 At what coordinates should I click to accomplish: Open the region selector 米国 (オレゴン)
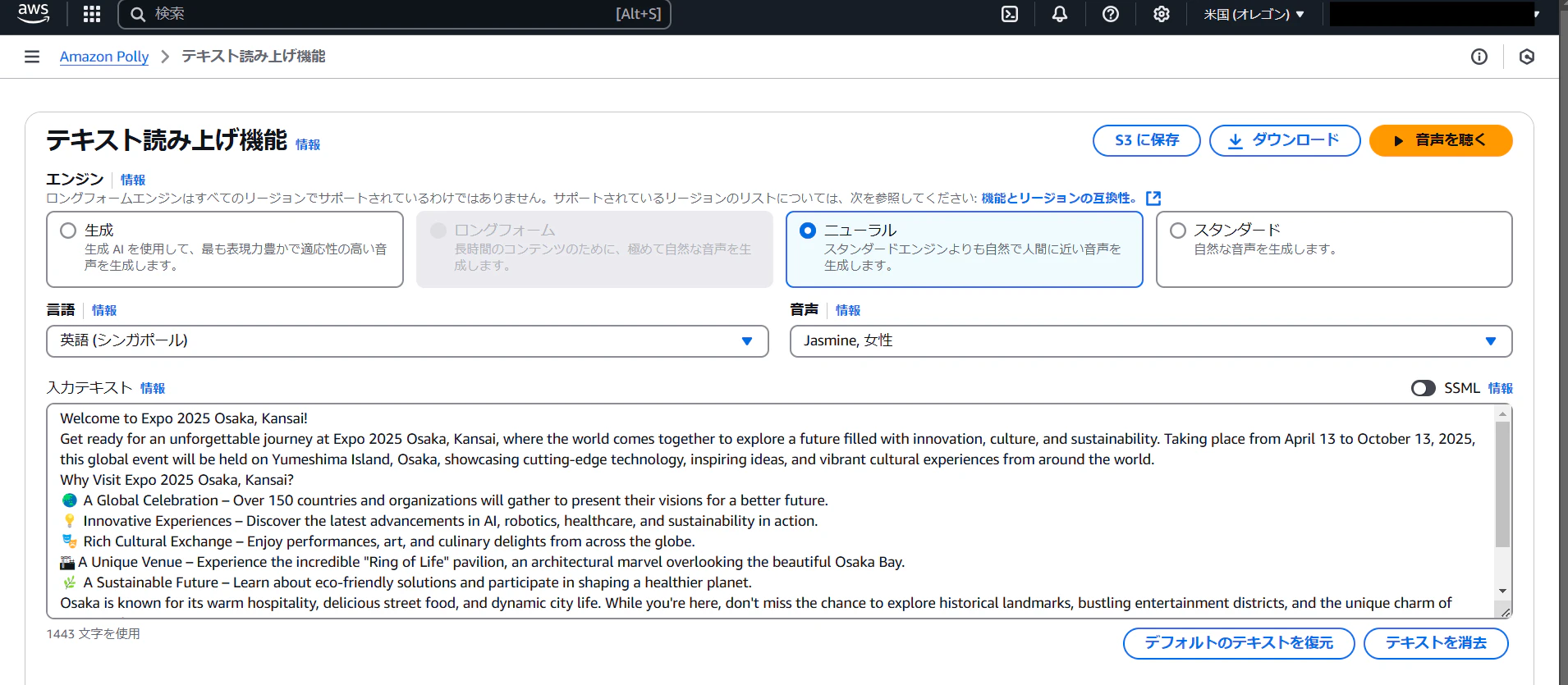pyautogui.click(x=1254, y=14)
